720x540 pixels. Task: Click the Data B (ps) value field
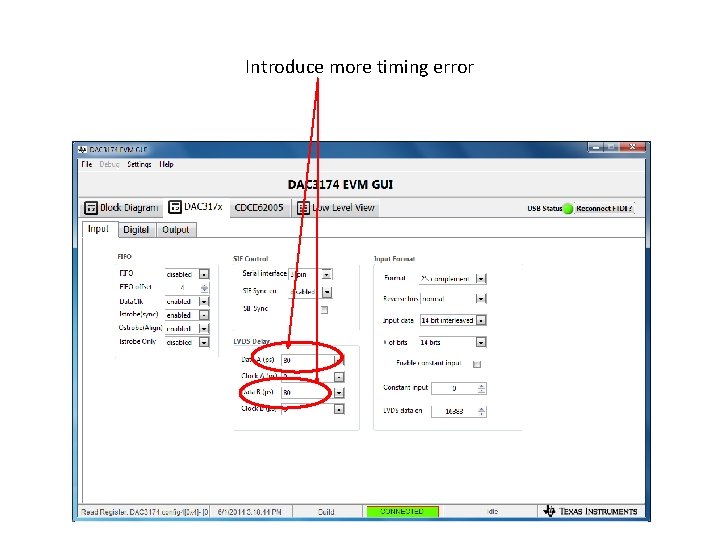[308, 393]
